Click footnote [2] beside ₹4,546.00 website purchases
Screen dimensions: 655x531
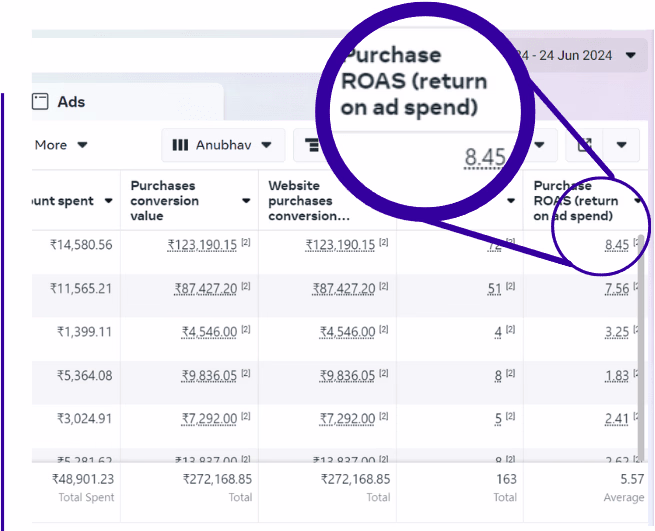383,331
